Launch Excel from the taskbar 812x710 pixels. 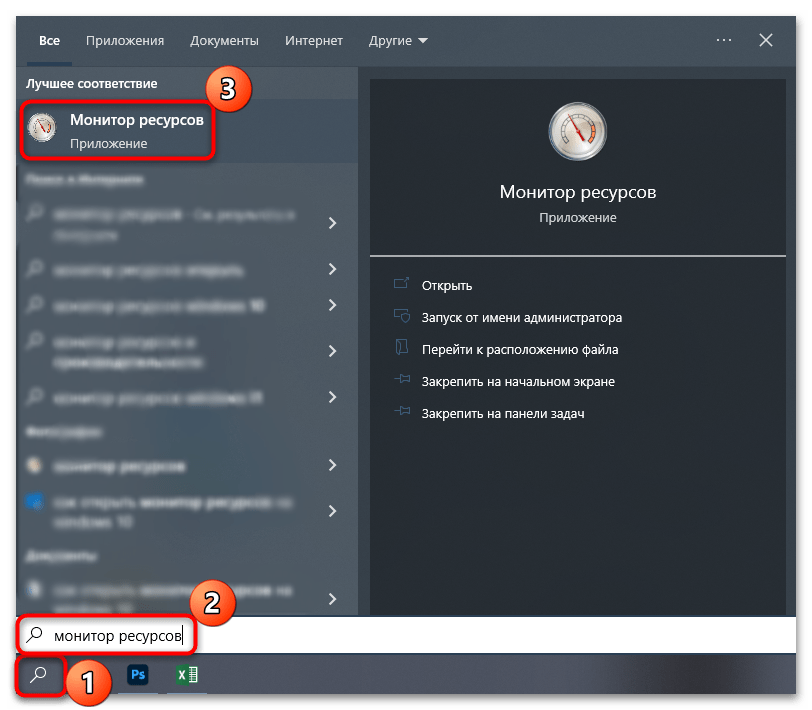coord(186,675)
